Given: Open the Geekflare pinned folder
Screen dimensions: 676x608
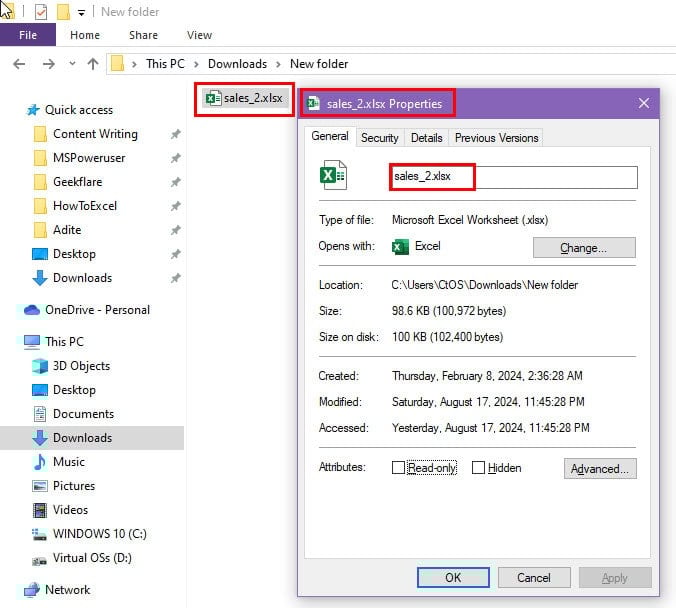Looking at the screenshot, I should point(78,182).
